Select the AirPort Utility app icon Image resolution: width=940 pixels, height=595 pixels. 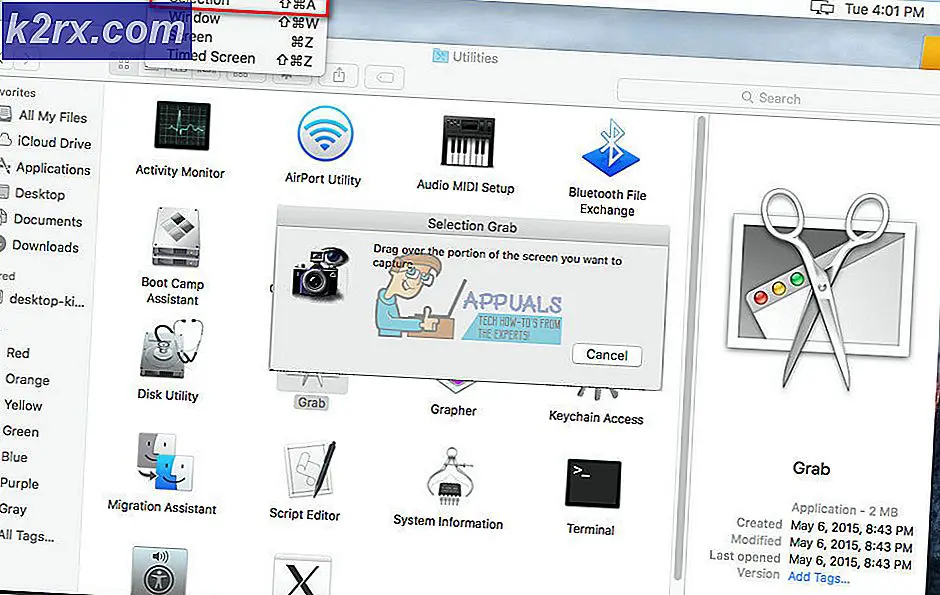click(x=325, y=134)
